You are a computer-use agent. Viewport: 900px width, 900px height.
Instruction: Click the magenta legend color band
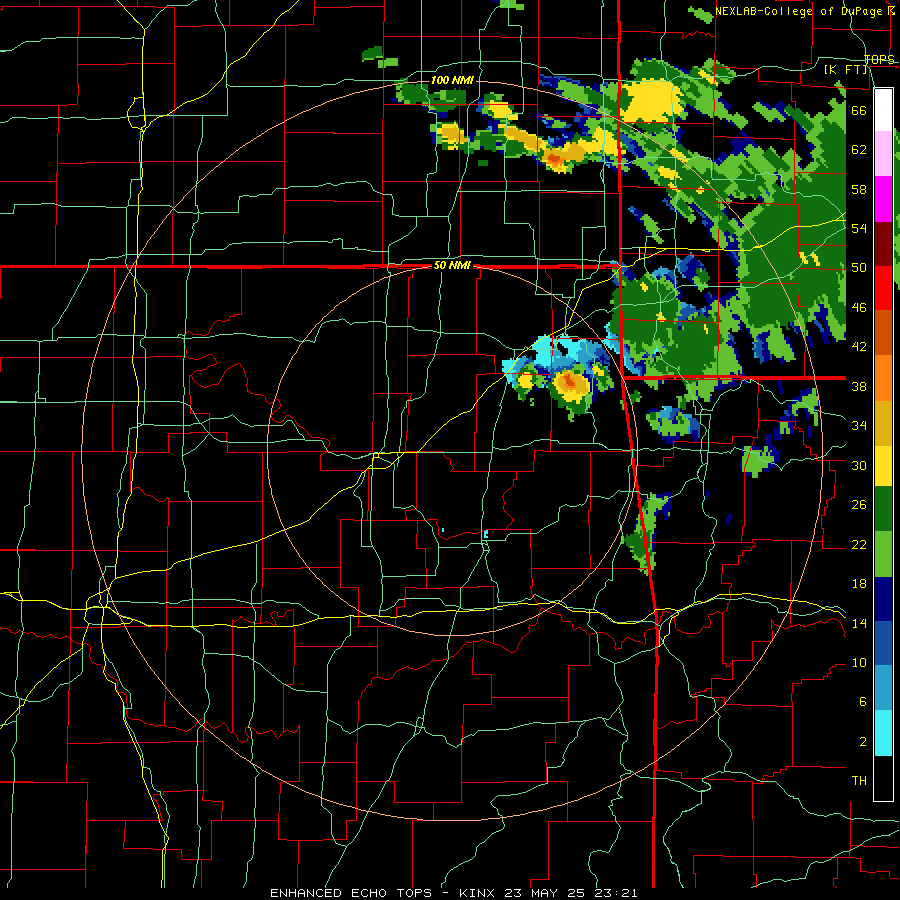pos(883,199)
